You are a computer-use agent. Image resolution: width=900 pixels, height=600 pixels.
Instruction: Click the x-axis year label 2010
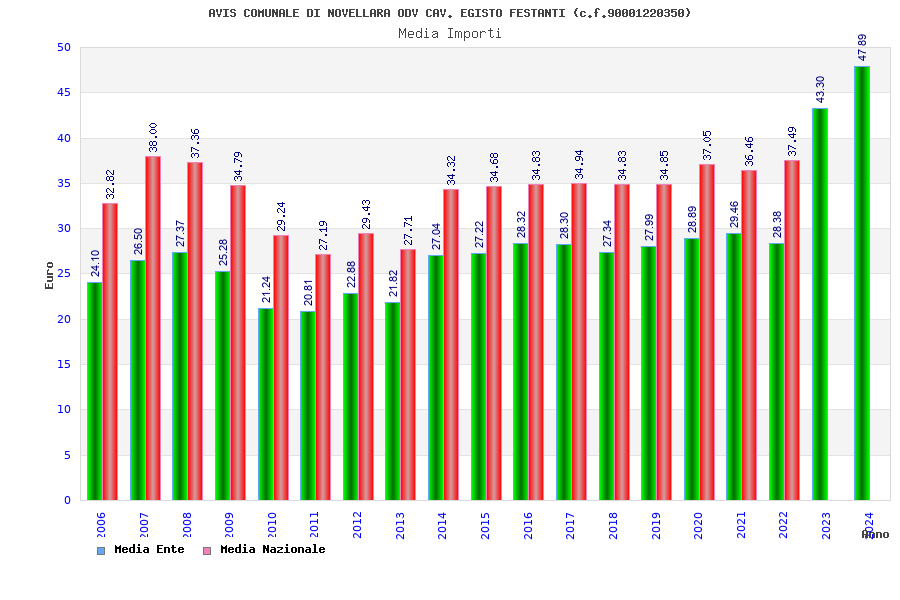click(x=272, y=525)
